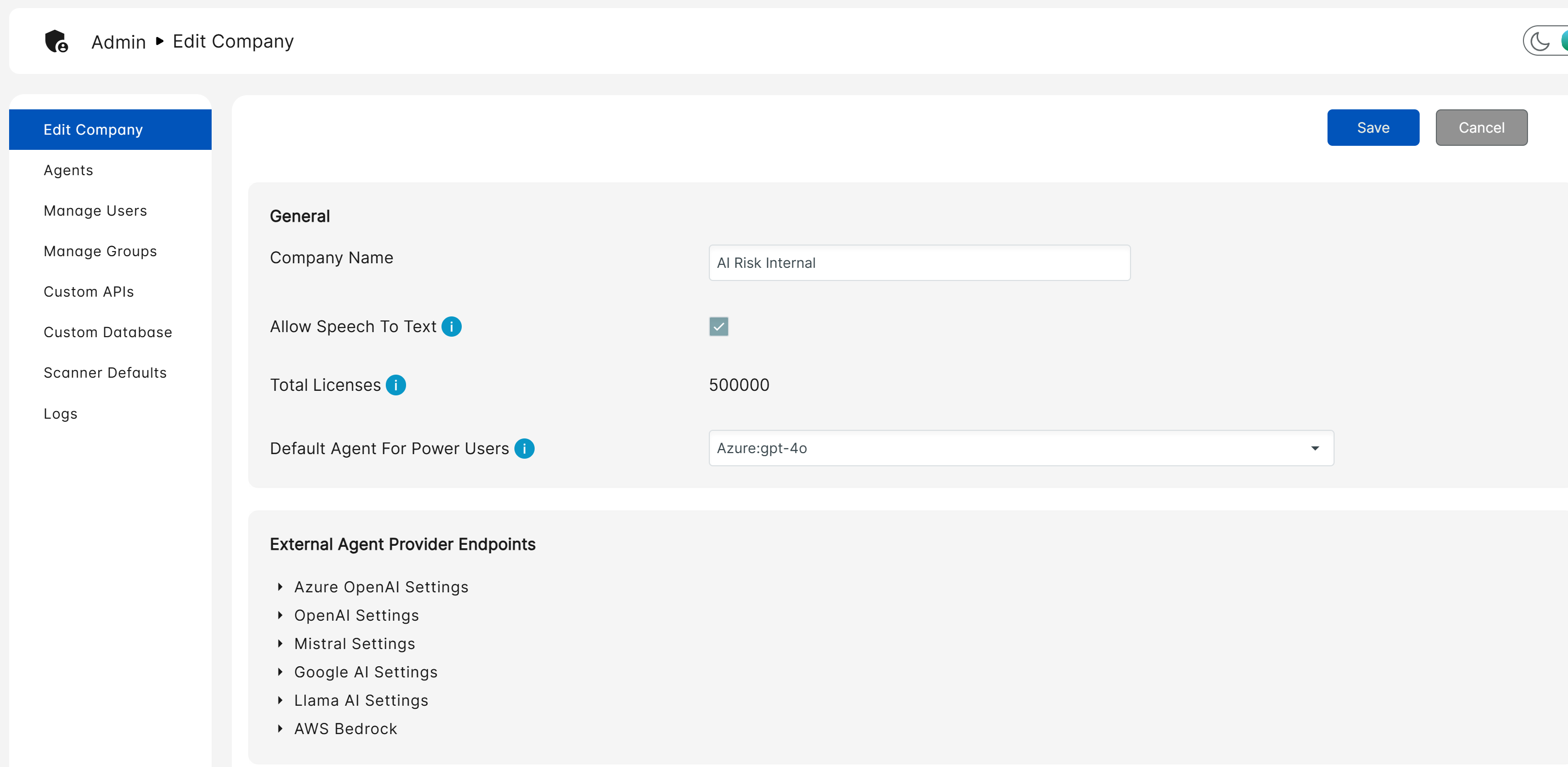Image resolution: width=1568 pixels, height=767 pixels.
Task: Open the Default Agent dropdown showing Azure:gpt-4o
Action: [x=1021, y=449]
